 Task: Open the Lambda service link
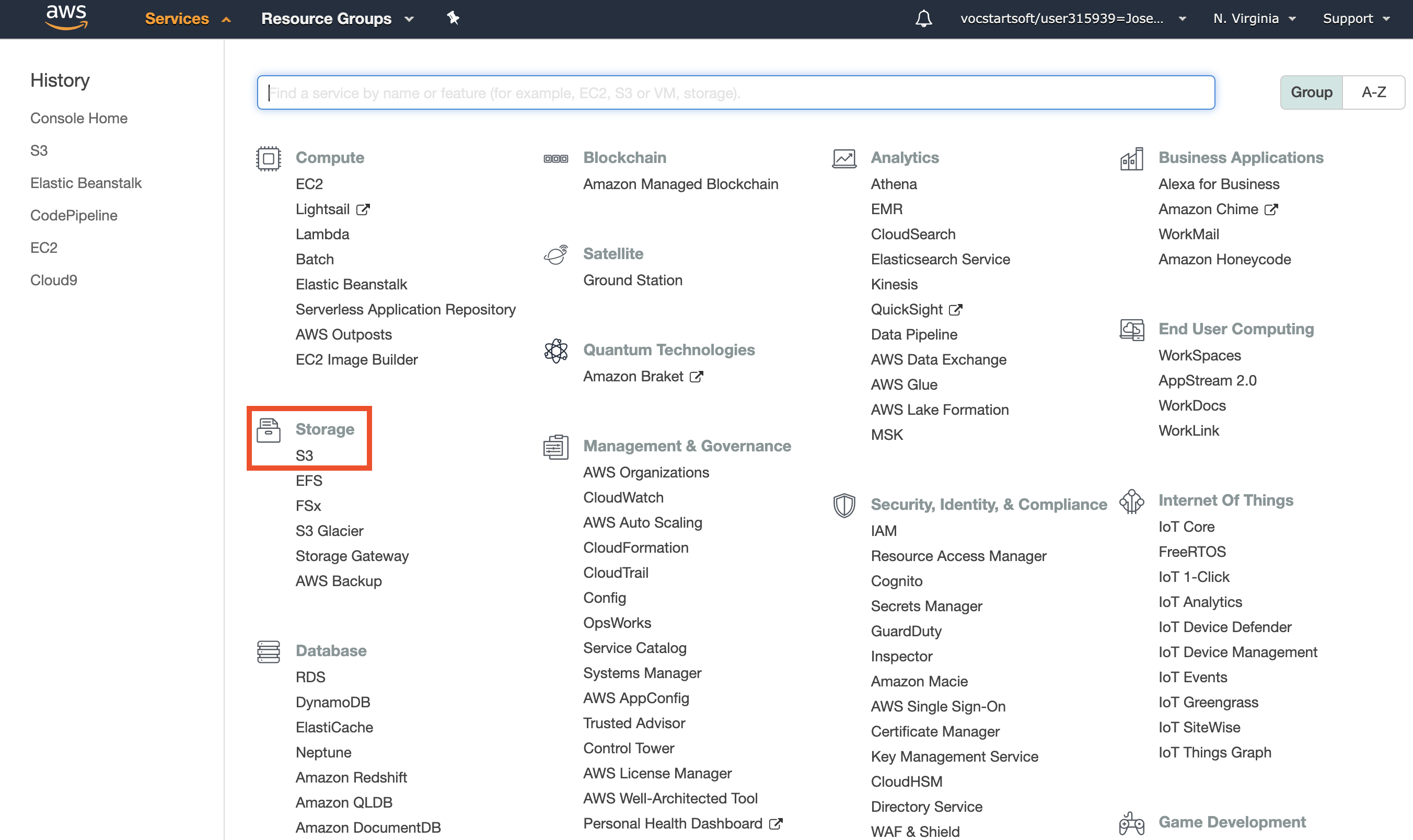pos(322,235)
